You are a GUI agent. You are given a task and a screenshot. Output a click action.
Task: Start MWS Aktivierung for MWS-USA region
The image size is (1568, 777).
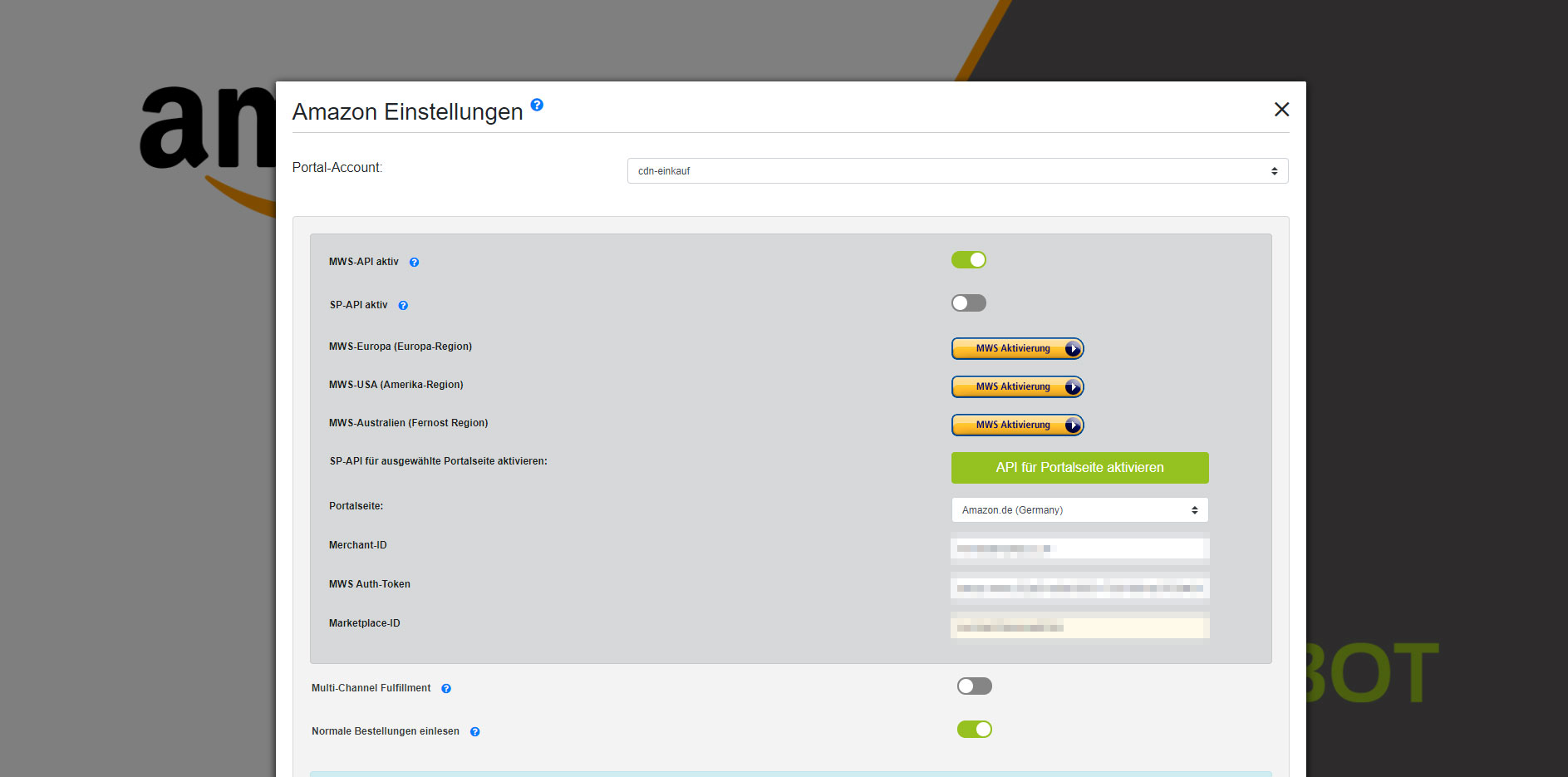point(1017,387)
